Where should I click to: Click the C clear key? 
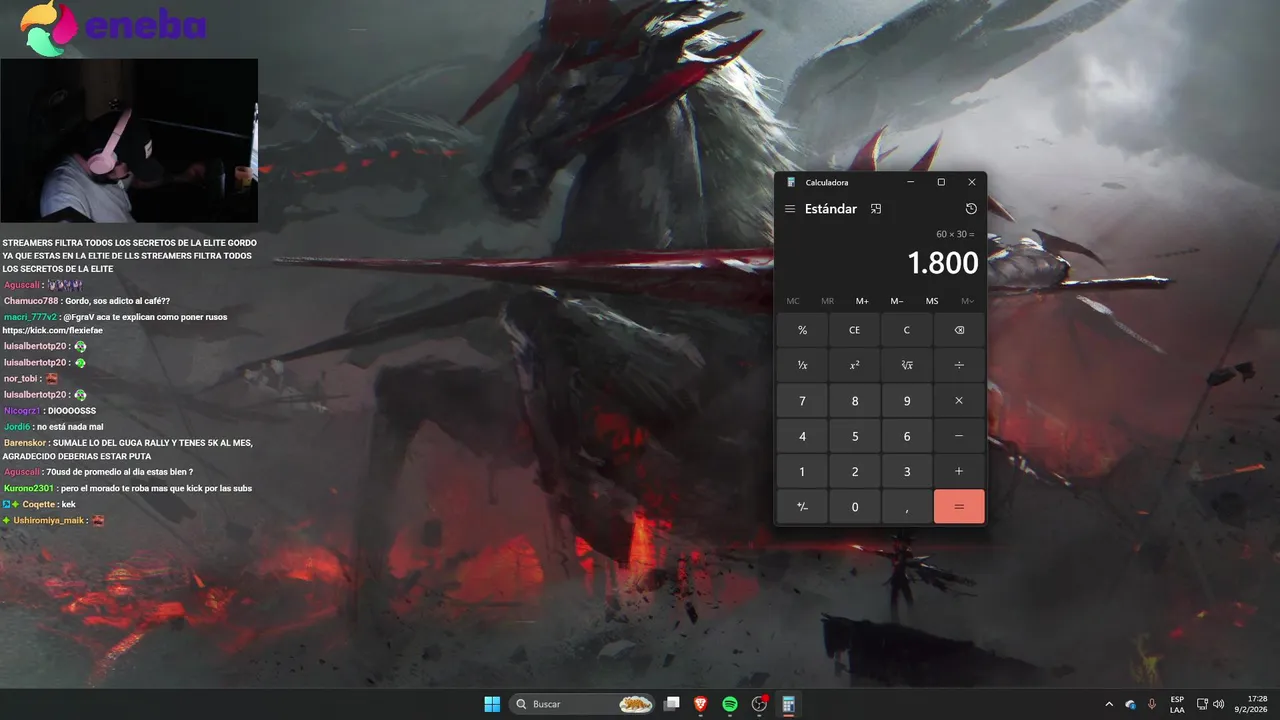tap(907, 330)
